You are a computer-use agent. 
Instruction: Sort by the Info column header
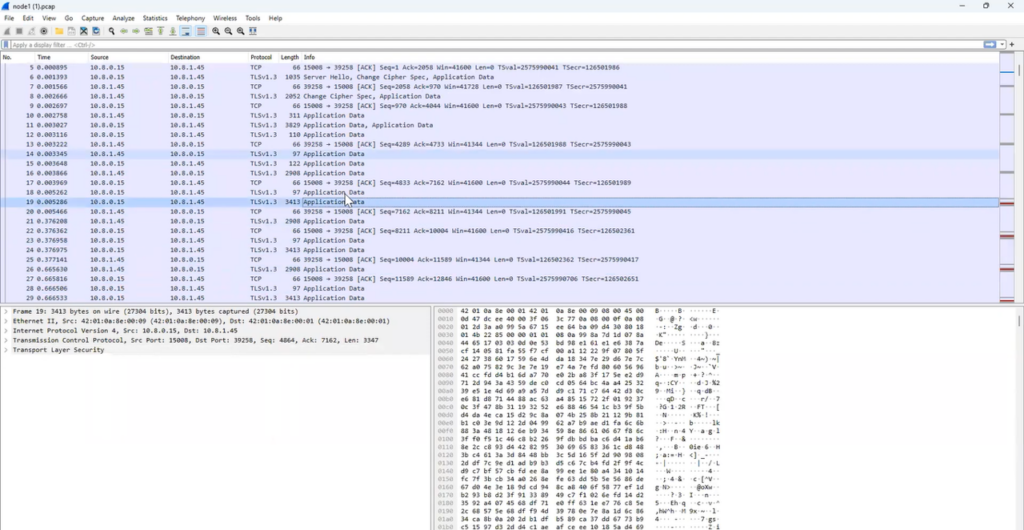(x=650, y=57)
